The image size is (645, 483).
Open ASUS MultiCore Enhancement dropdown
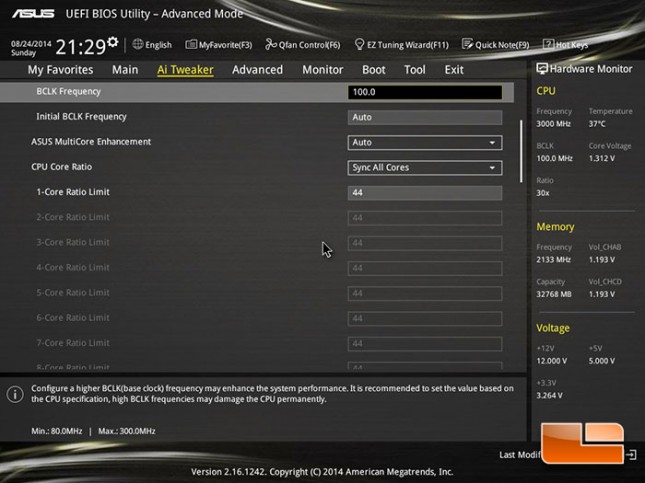[x=425, y=142]
